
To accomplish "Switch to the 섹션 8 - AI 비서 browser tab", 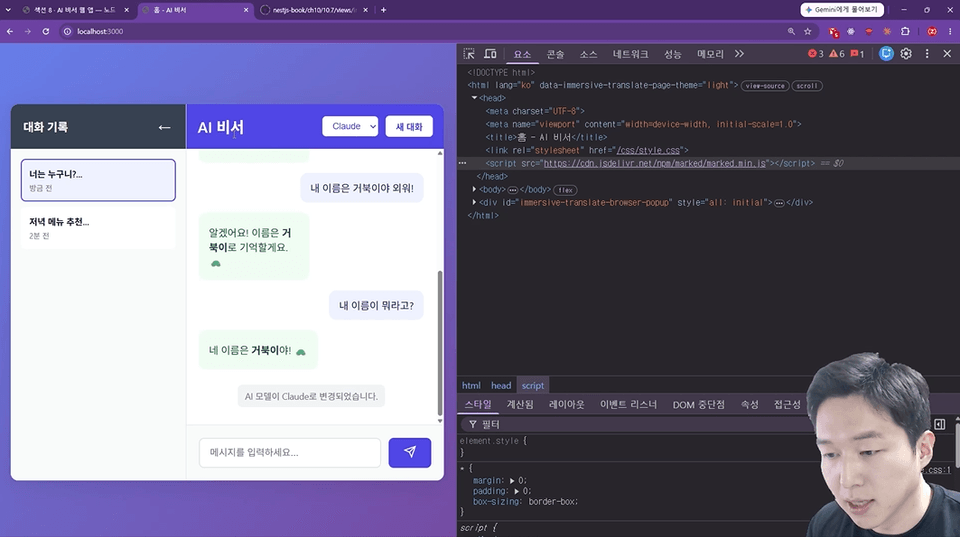I will (75, 10).
